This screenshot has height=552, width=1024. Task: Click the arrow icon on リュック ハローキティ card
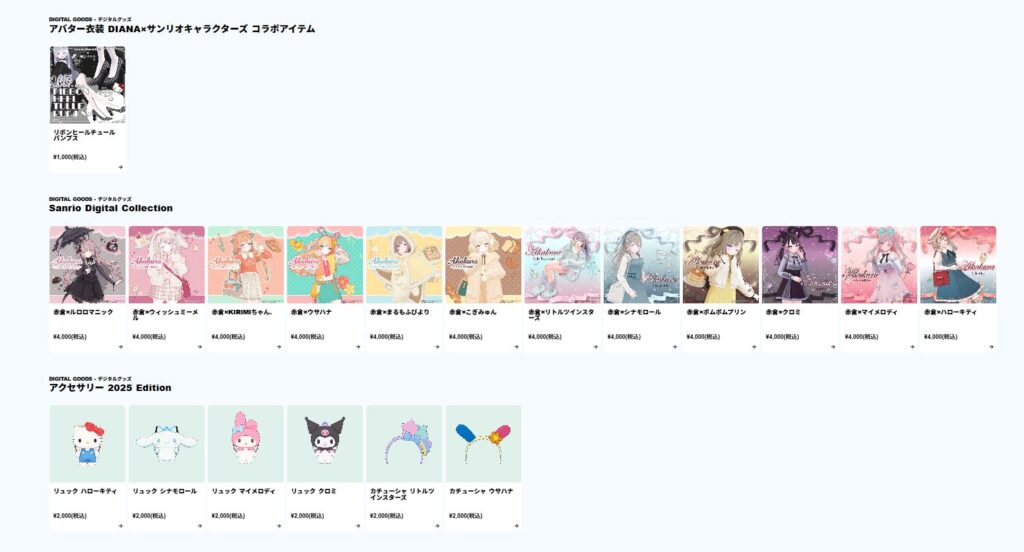[x=121, y=526]
